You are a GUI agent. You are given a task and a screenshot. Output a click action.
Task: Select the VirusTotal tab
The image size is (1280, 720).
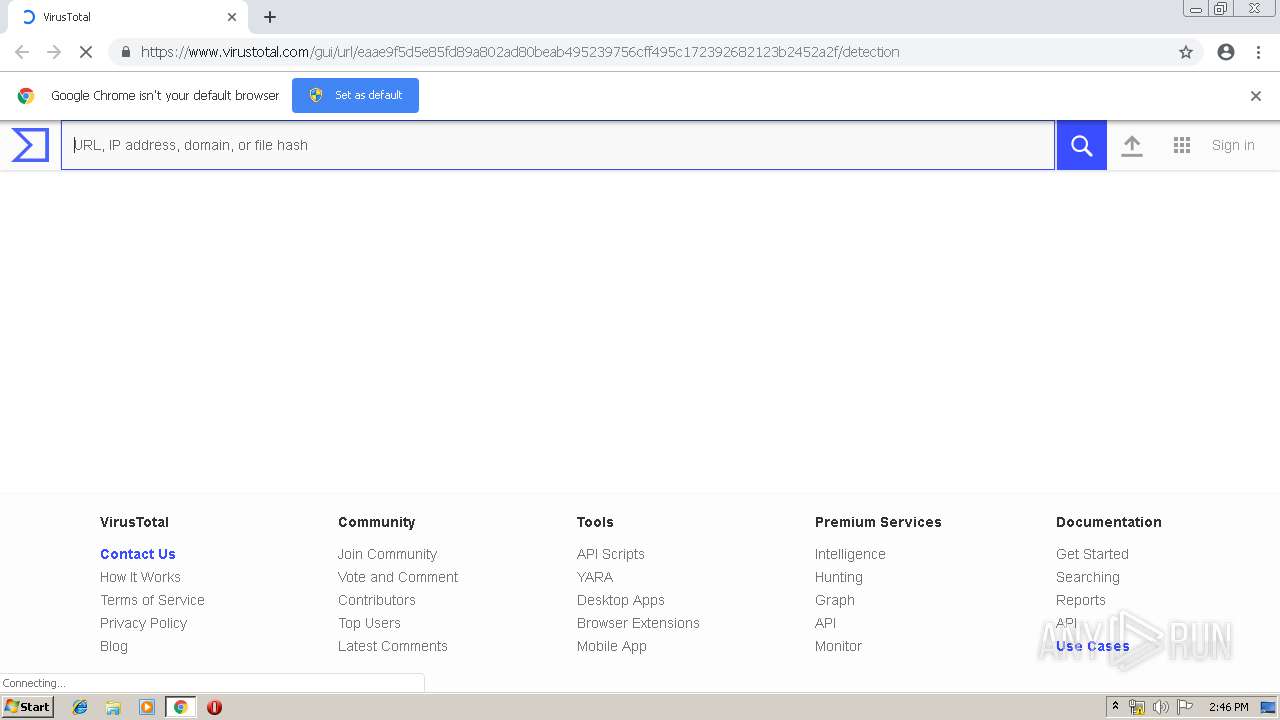[x=128, y=17]
